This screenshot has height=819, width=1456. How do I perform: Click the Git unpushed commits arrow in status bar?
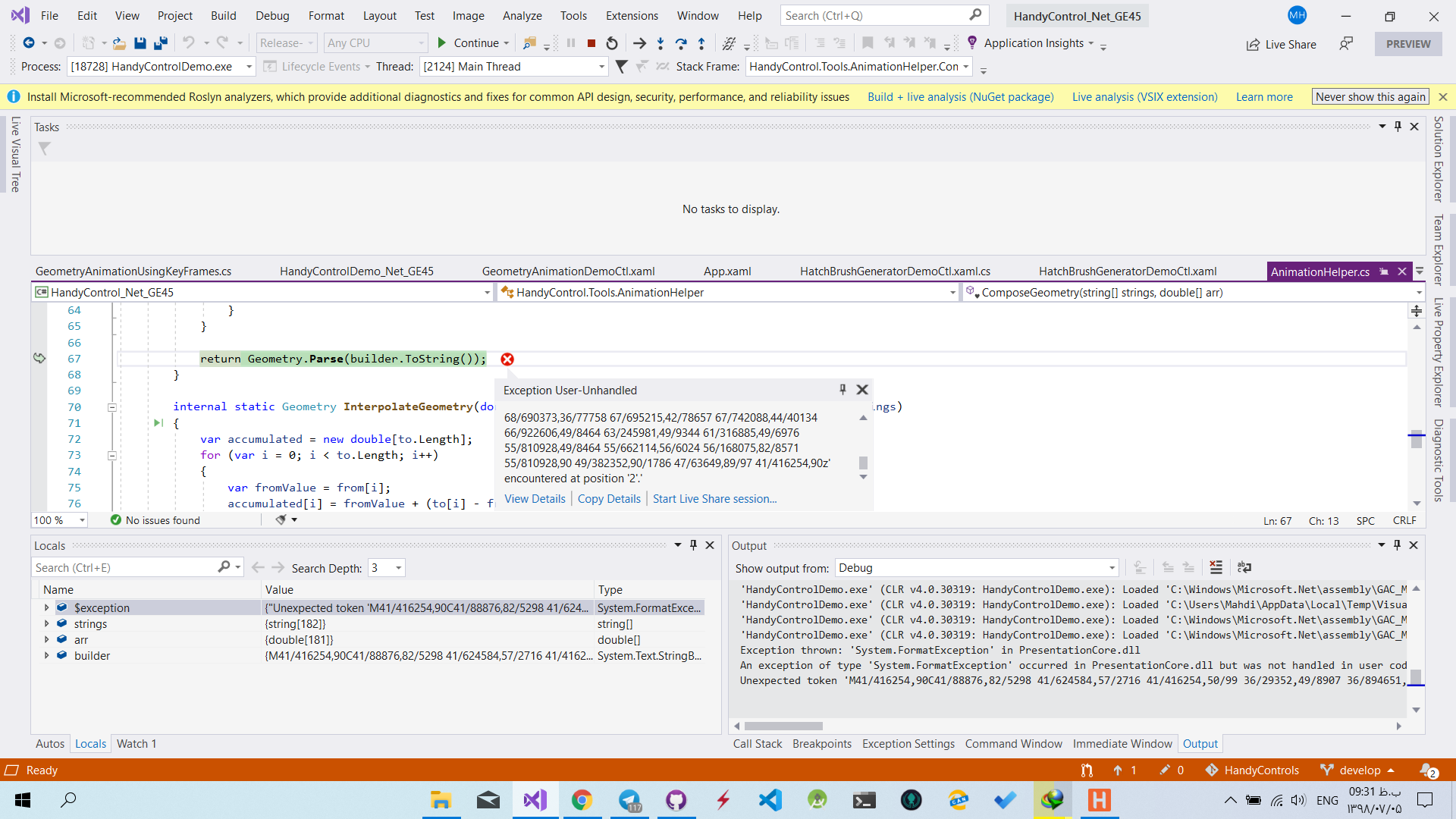(x=1118, y=770)
